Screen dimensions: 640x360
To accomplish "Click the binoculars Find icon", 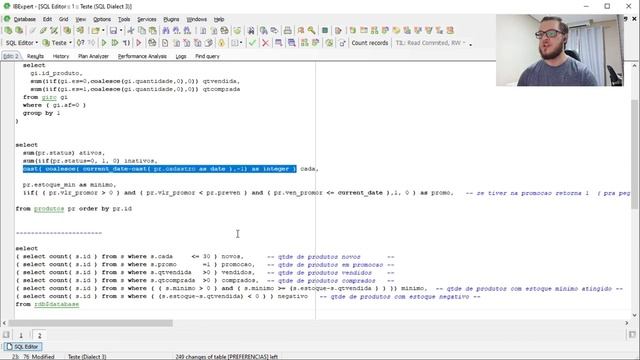I will 166,31.
